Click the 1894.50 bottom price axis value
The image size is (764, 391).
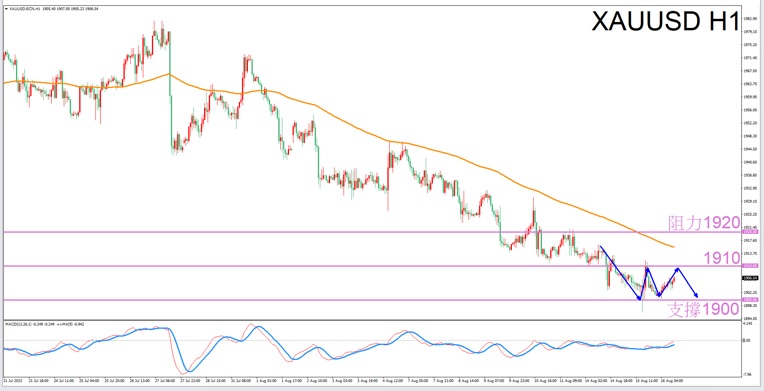coord(749,318)
